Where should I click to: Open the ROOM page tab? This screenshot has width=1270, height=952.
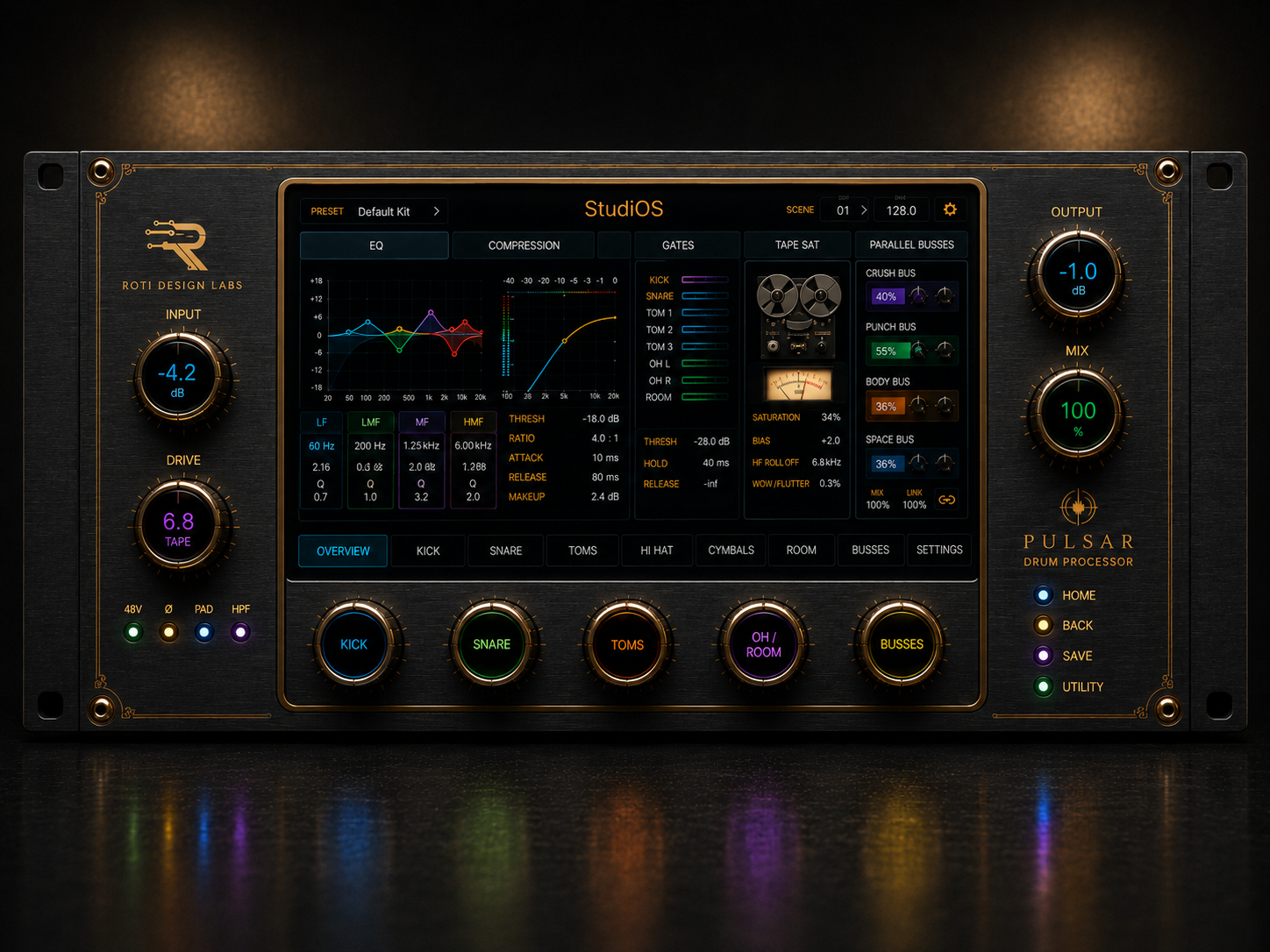coord(802,551)
